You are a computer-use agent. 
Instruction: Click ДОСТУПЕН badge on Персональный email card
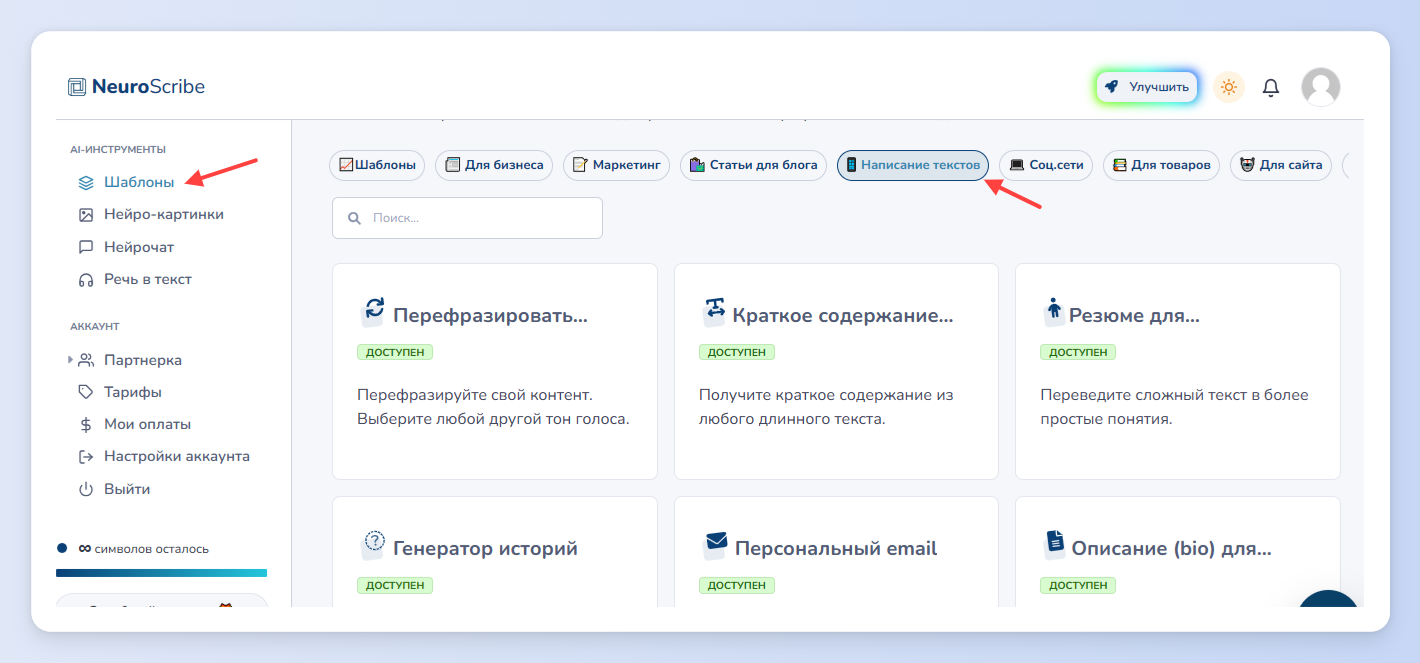pos(737,585)
